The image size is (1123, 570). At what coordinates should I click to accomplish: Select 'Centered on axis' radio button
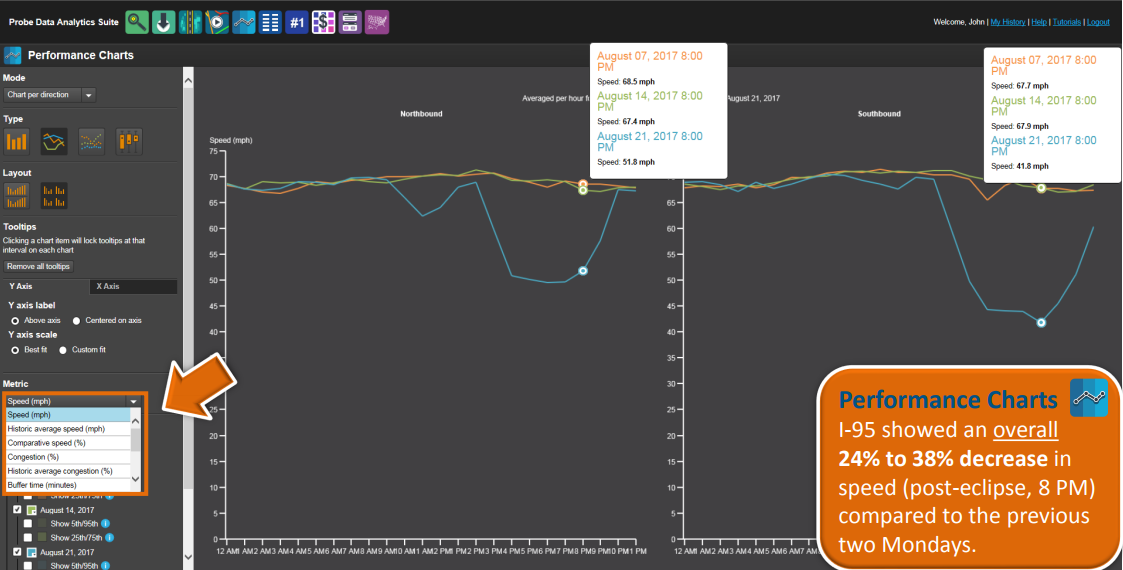pos(76,320)
